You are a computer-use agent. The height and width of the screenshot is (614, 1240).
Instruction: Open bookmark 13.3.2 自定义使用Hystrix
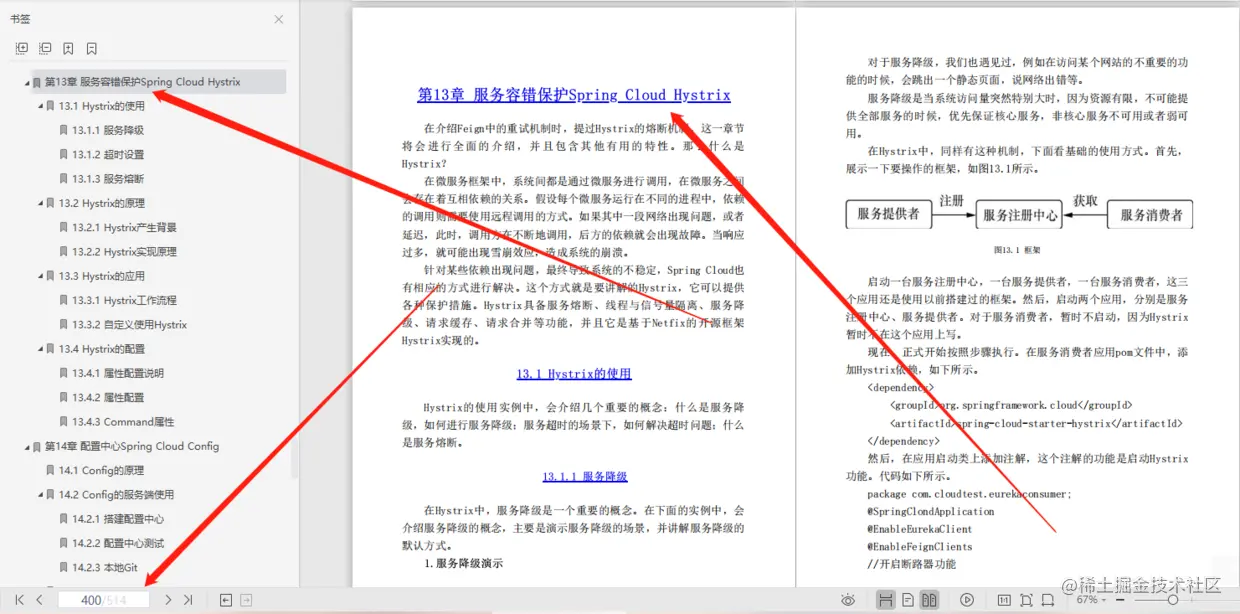[130, 325]
